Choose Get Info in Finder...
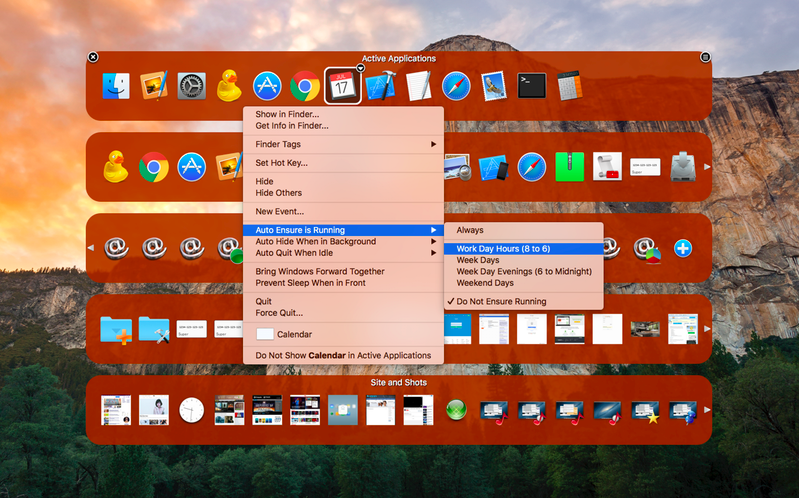799x498 pixels. pos(343,126)
